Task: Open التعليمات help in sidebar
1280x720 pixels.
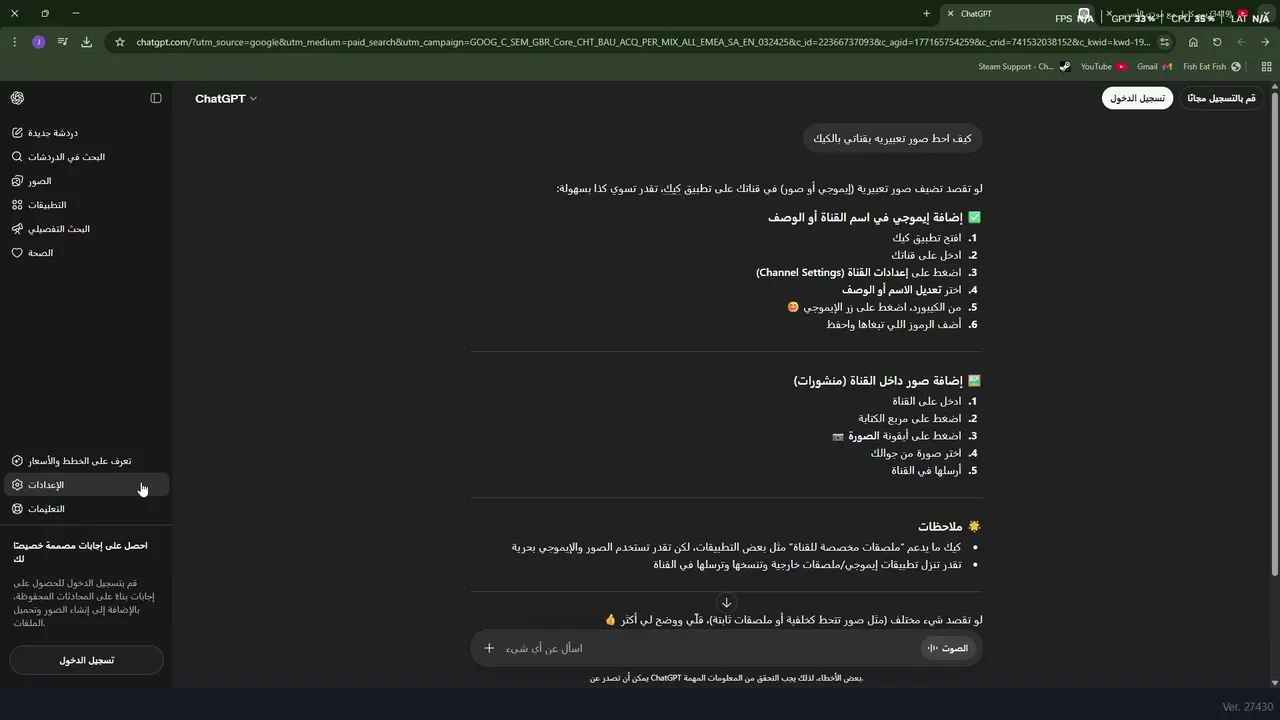Action: click(x=86, y=509)
